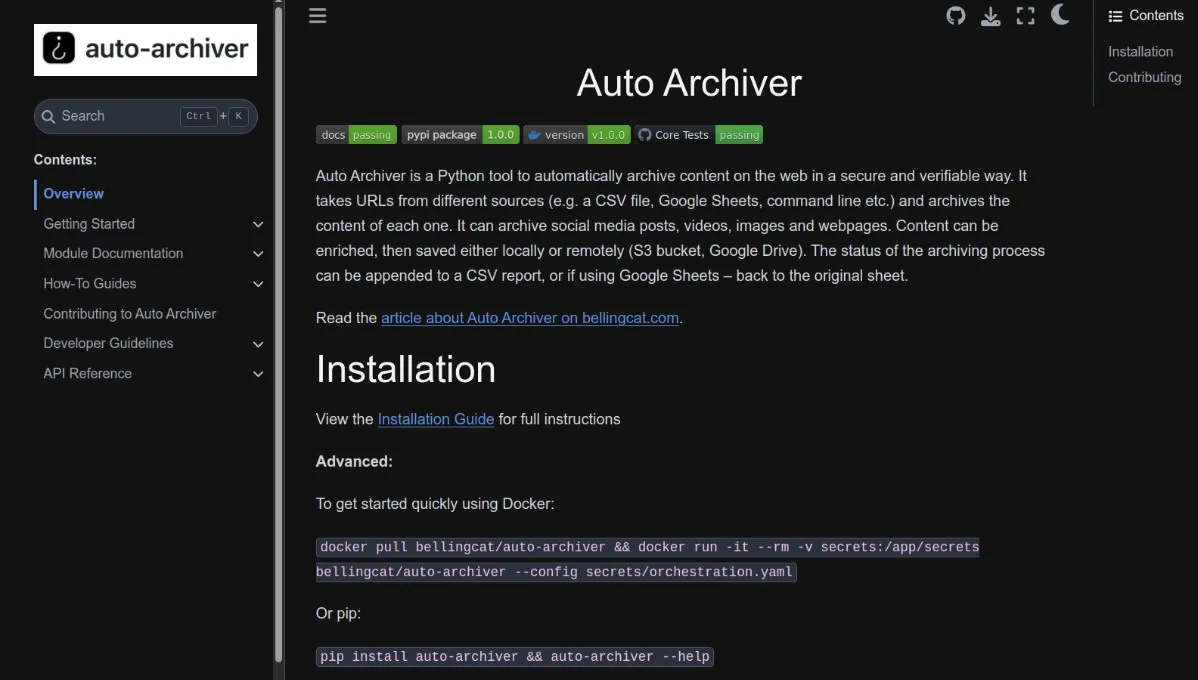Image resolution: width=1198 pixels, height=680 pixels.
Task: Toggle the sidebar hamburger menu
Action: click(318, 15)
